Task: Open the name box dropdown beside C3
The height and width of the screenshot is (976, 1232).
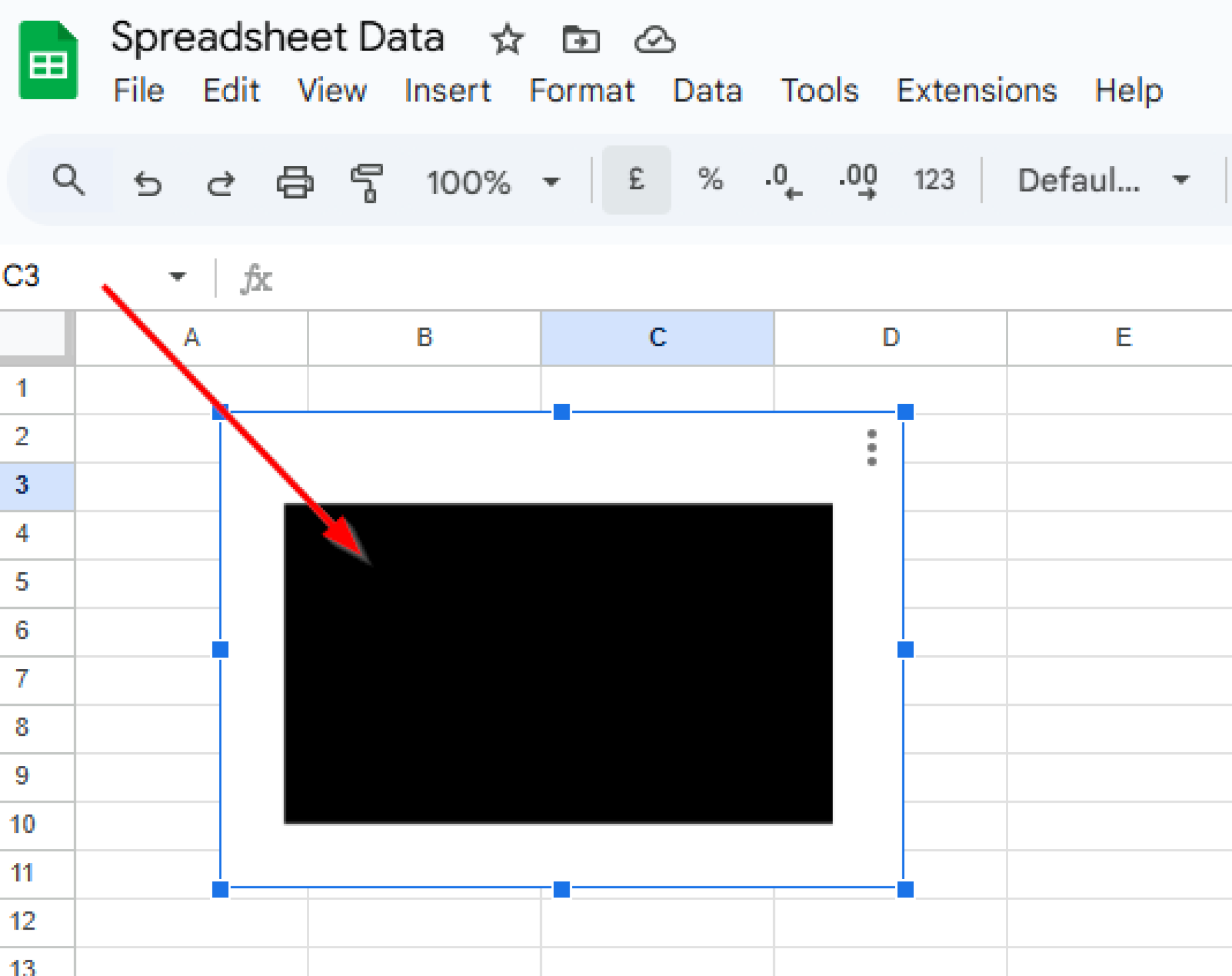Action: (x=176, y=276)
